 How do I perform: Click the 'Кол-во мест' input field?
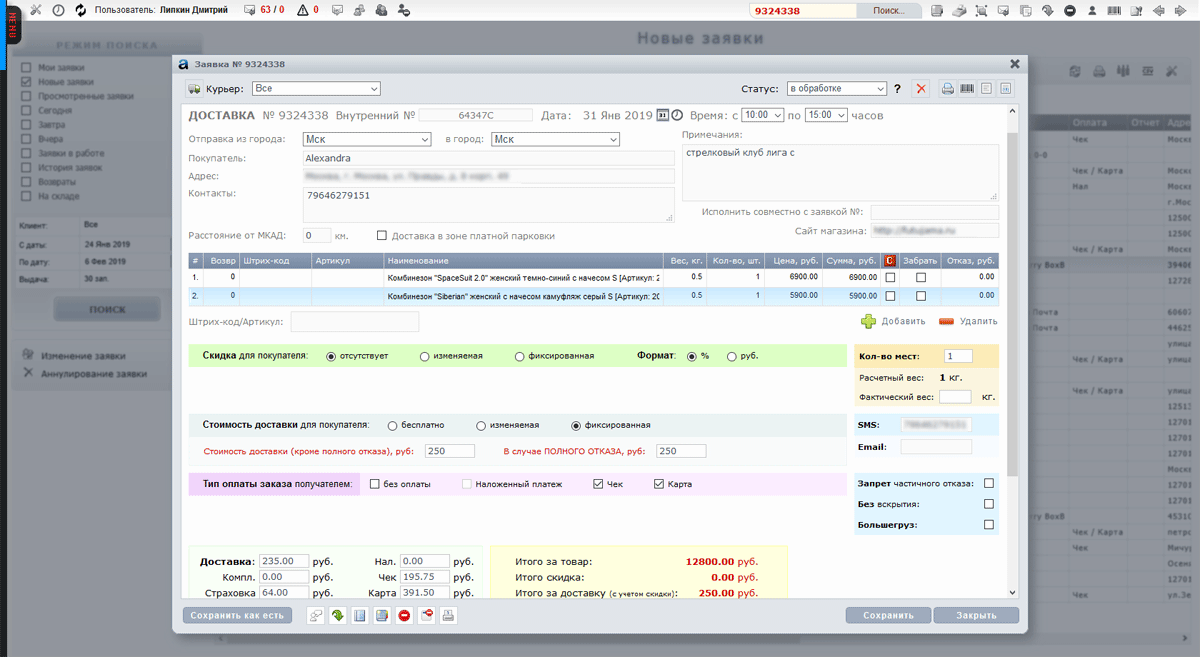pos(958,356)
